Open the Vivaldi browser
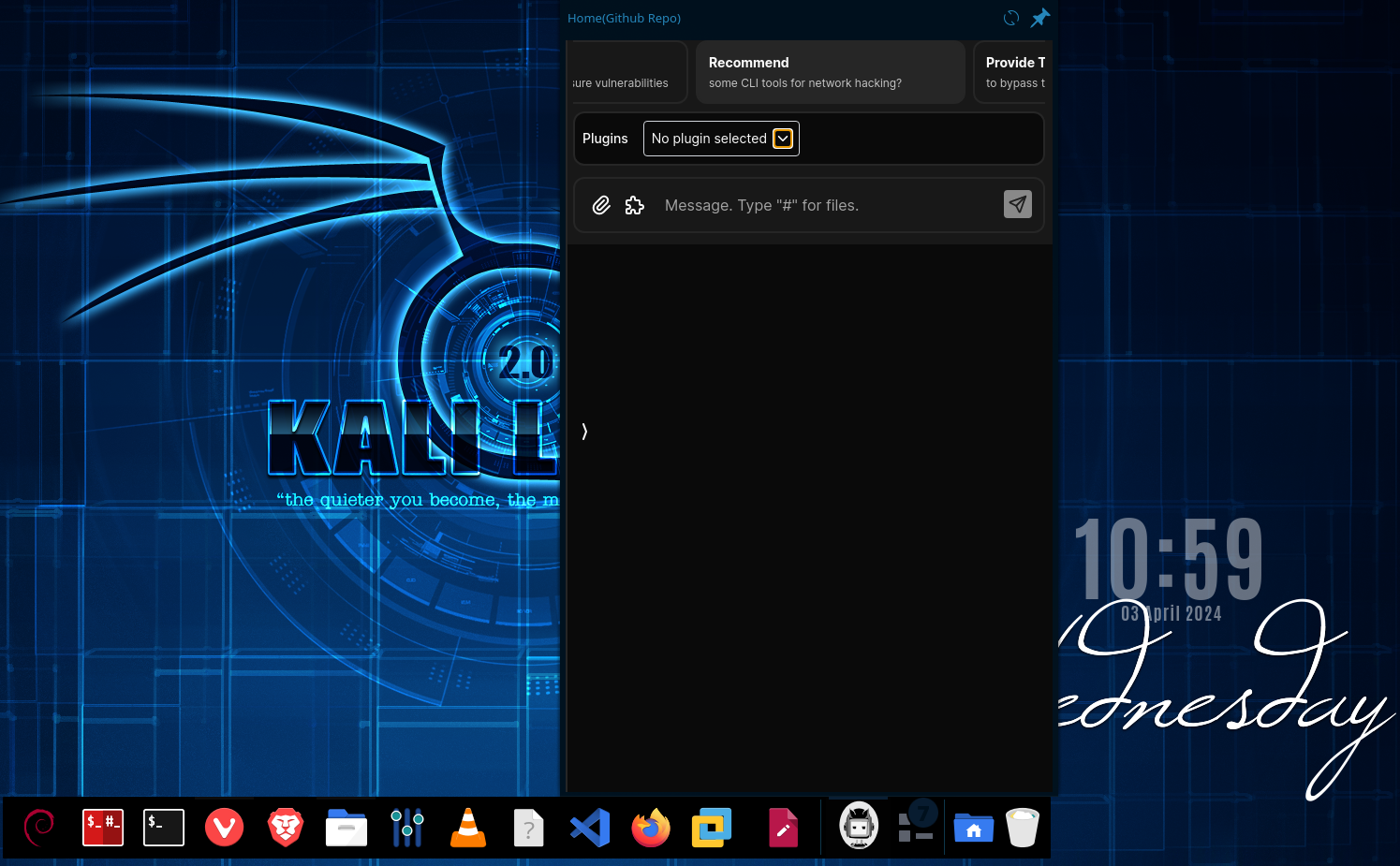 [x=225, y=828]
